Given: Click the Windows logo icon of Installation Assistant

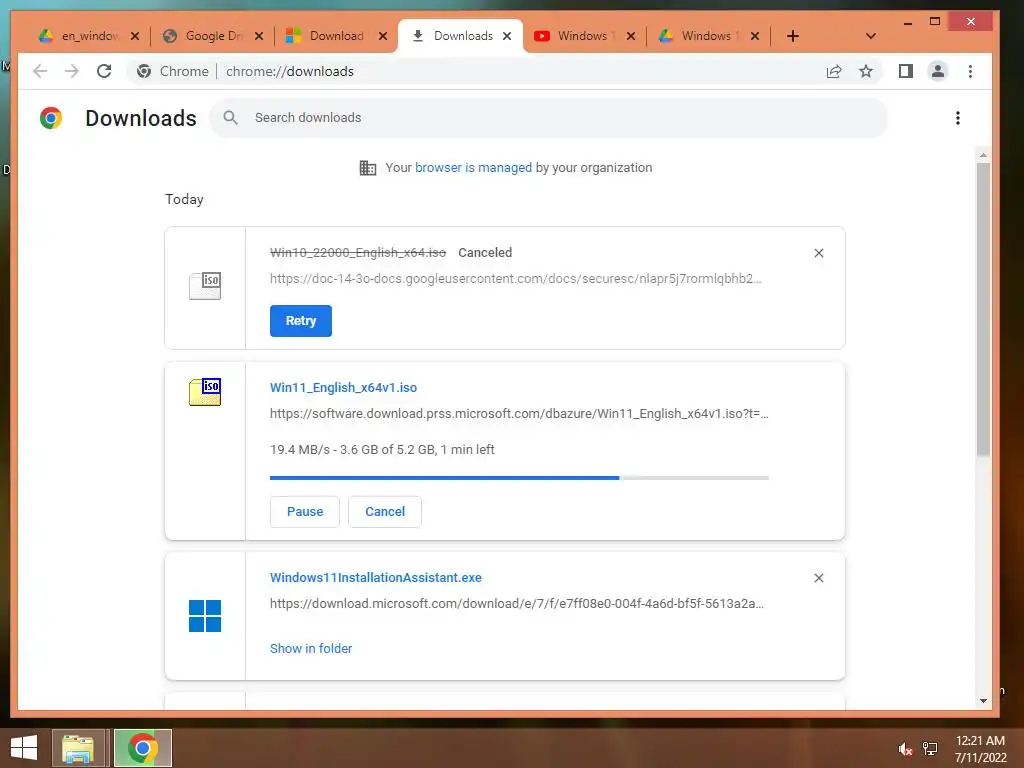Looking at the screenshot, I should tap(205, 616).
